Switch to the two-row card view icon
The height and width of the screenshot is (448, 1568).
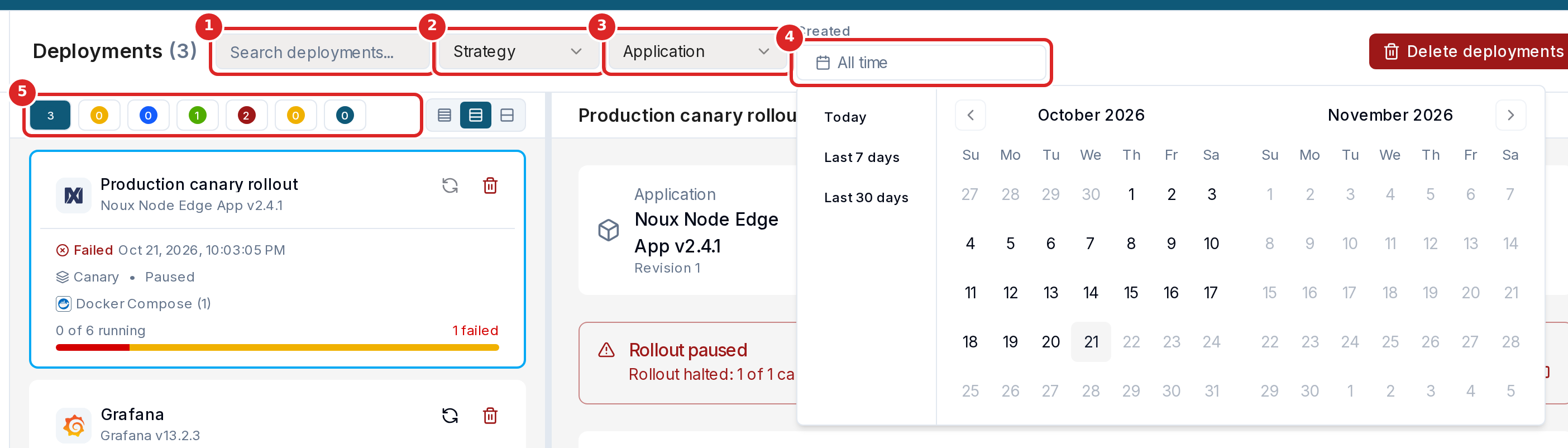[x=507, y=115]
